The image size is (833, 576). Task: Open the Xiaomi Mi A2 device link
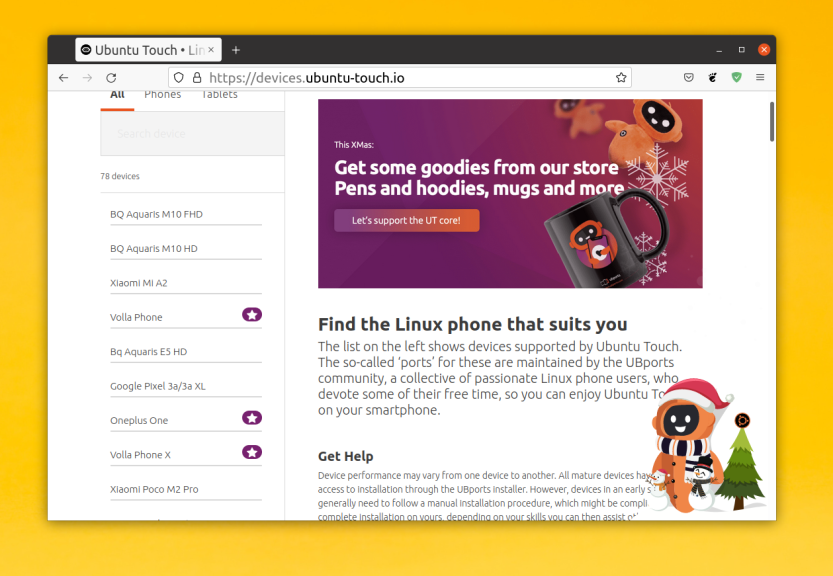[139, 283]
